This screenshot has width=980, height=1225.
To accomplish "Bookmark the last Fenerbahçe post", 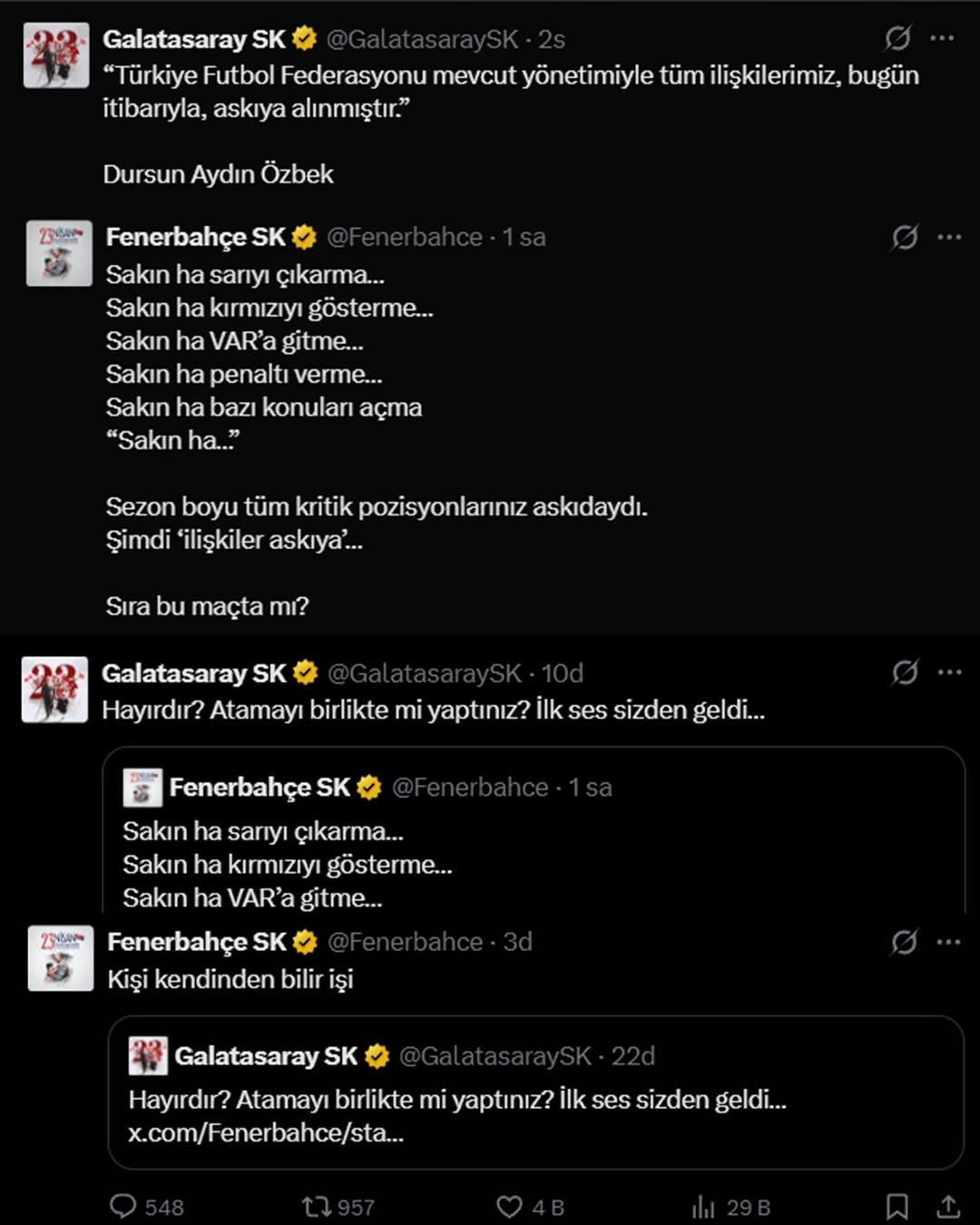I will (x=897, y=1206).
